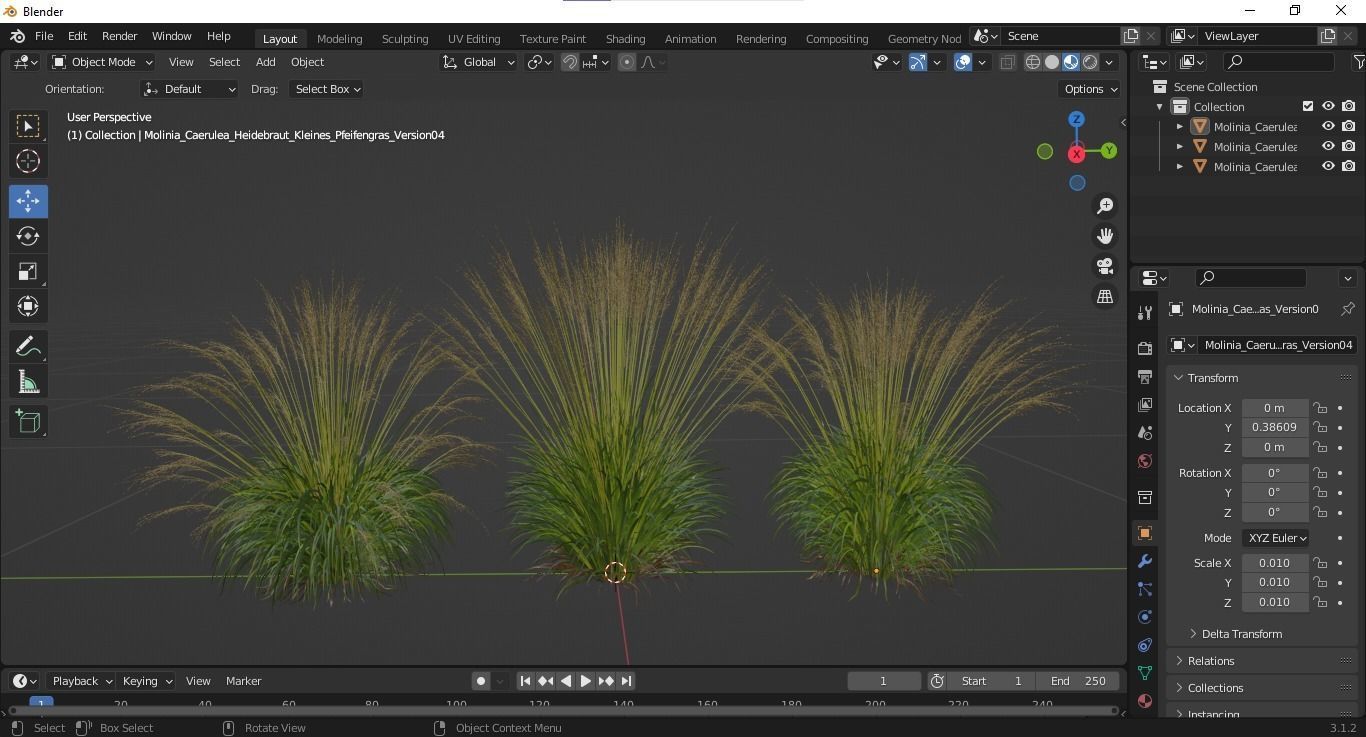Open Render properties tab icon
This screenshot has height=737, width=1366.
click(1145, 349)
